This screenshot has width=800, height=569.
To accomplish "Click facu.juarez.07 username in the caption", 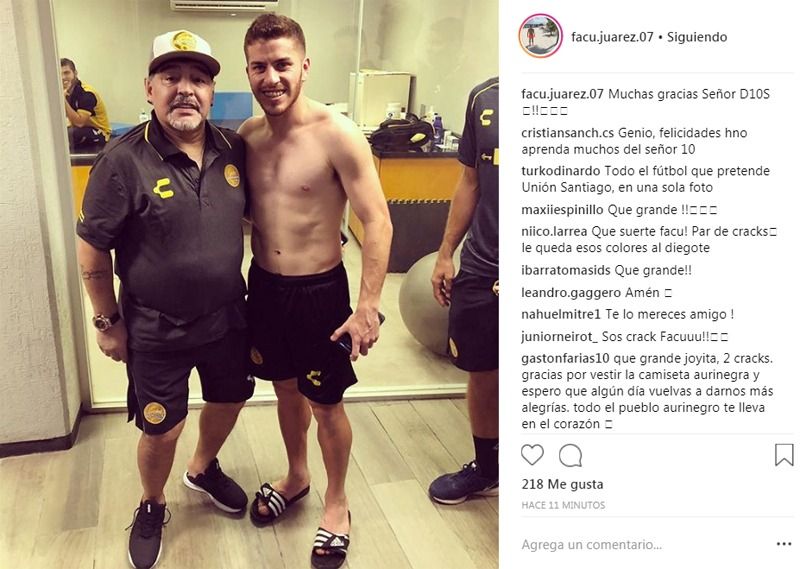I will tap(563, 94).
